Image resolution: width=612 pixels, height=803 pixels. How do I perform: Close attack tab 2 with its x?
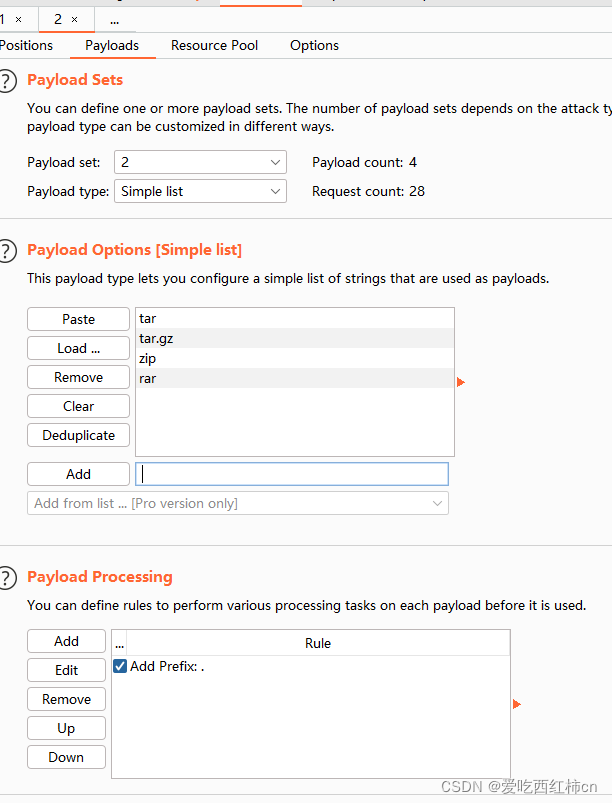pos(74,19)
